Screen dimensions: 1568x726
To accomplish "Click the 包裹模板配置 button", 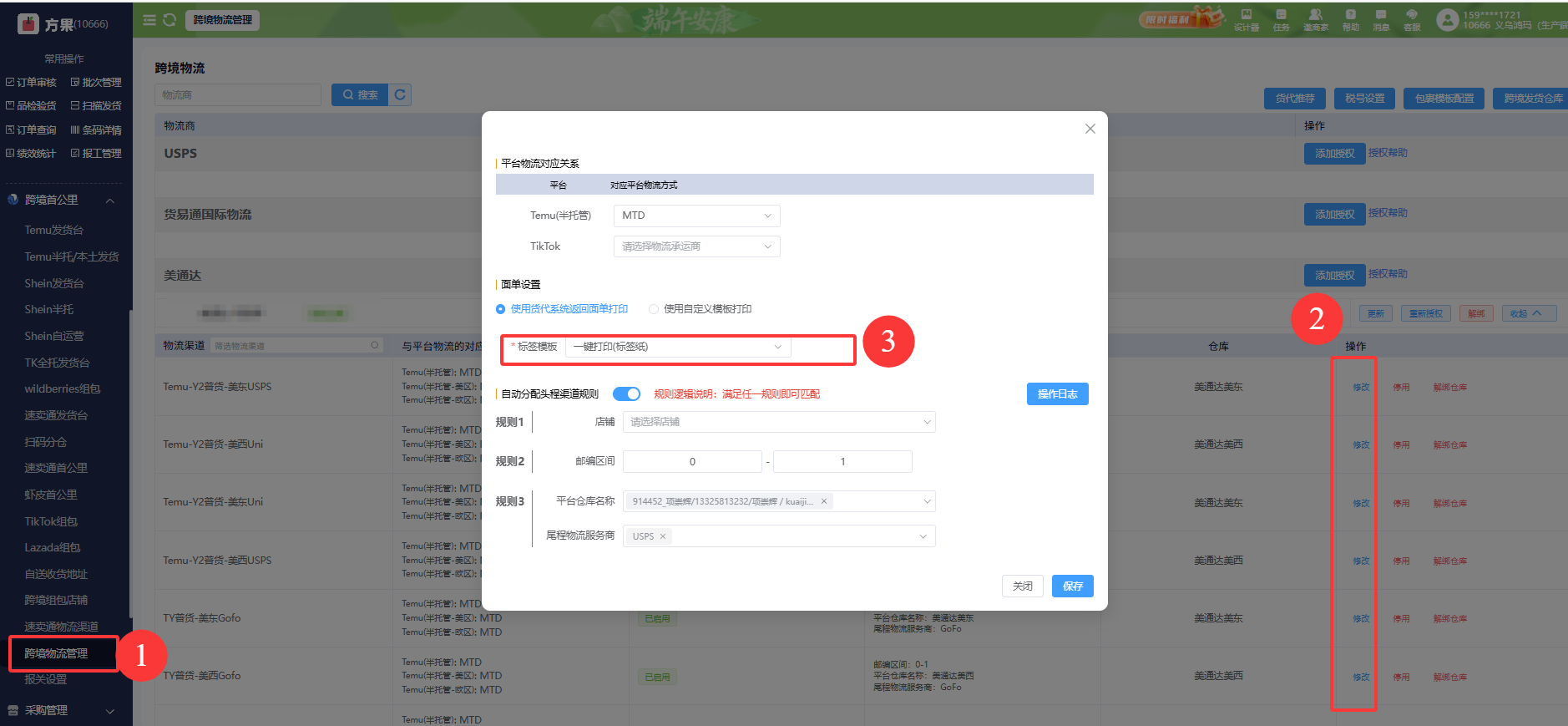I will pos(1444,98).
